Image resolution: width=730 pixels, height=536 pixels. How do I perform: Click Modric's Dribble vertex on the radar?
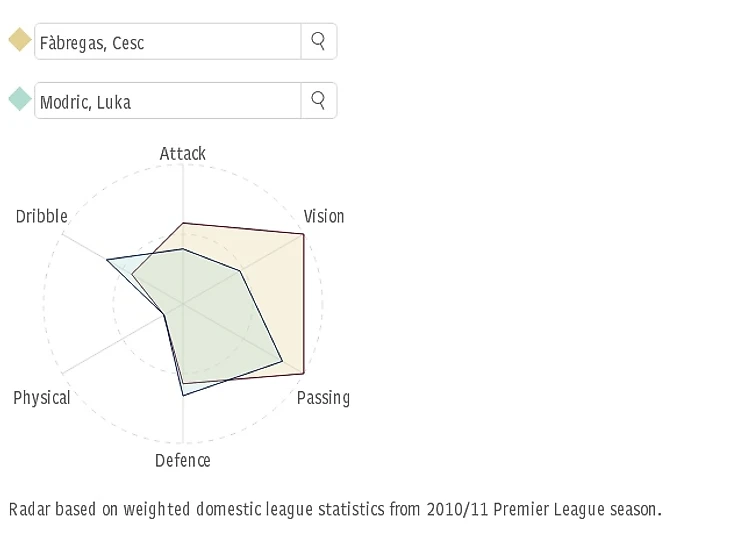click(x=107, y=260)
